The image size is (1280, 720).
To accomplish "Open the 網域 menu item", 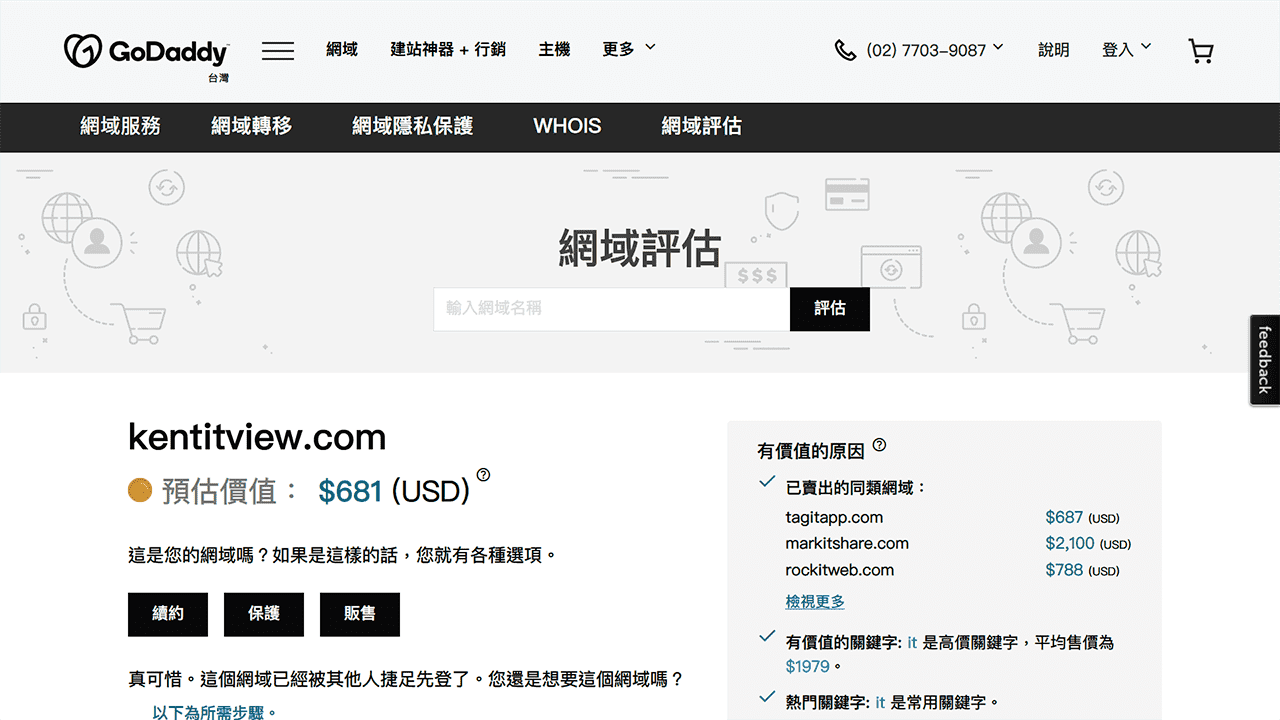I will [x=342, y=49].
